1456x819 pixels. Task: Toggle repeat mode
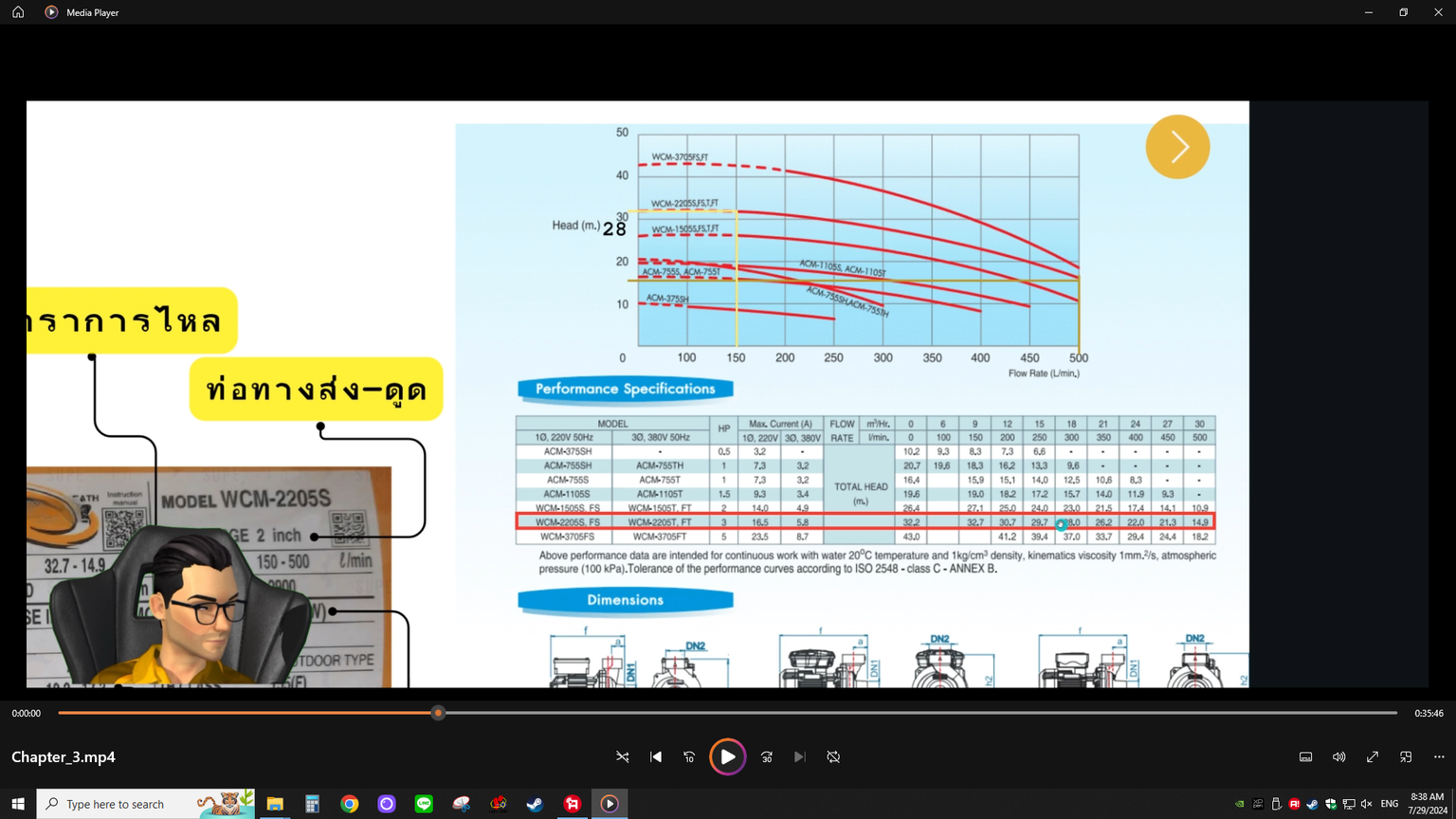coord(833,756)
